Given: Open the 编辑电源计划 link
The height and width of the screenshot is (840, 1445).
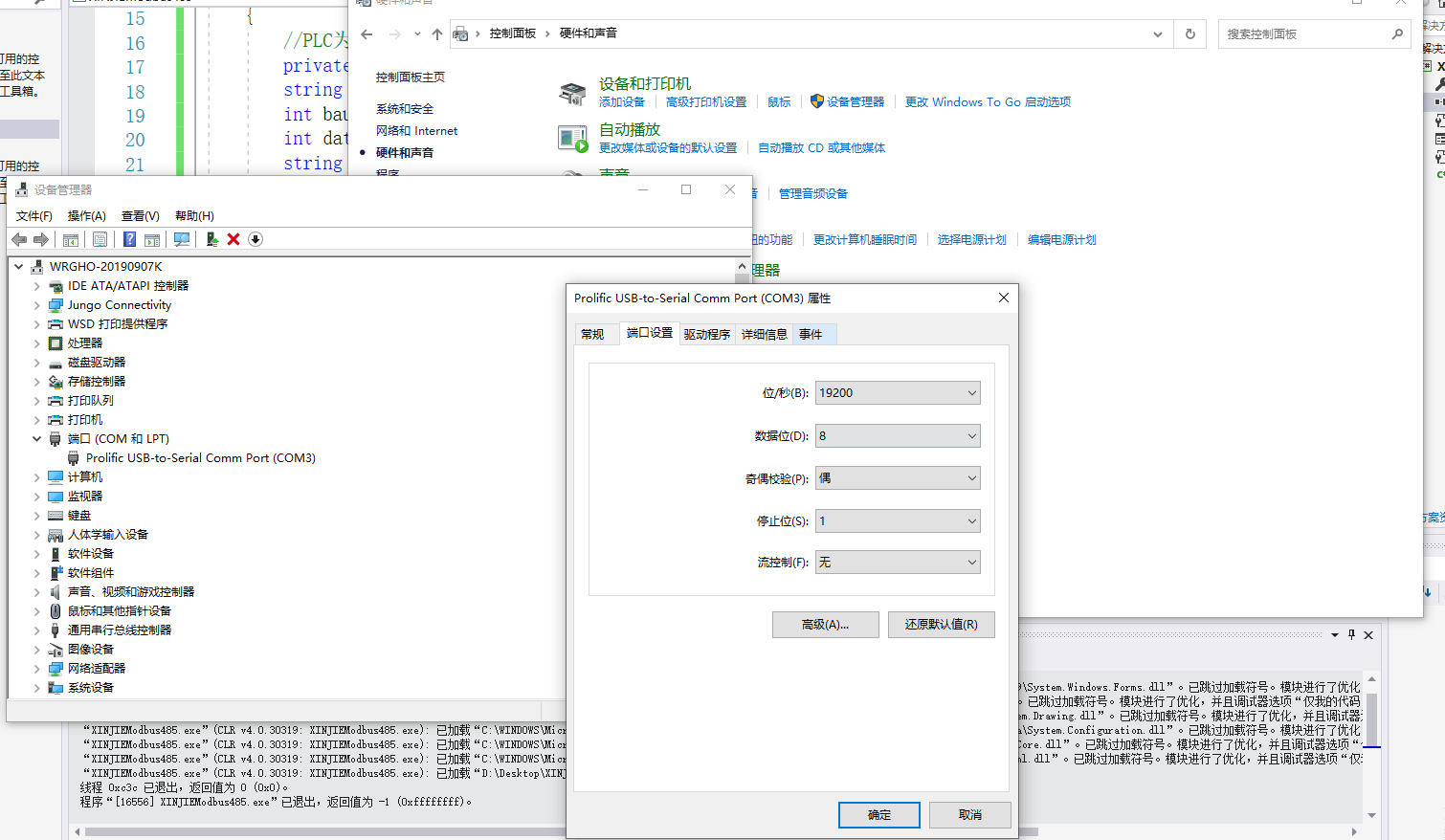Looking at the screenshot, I should 1062,240.
